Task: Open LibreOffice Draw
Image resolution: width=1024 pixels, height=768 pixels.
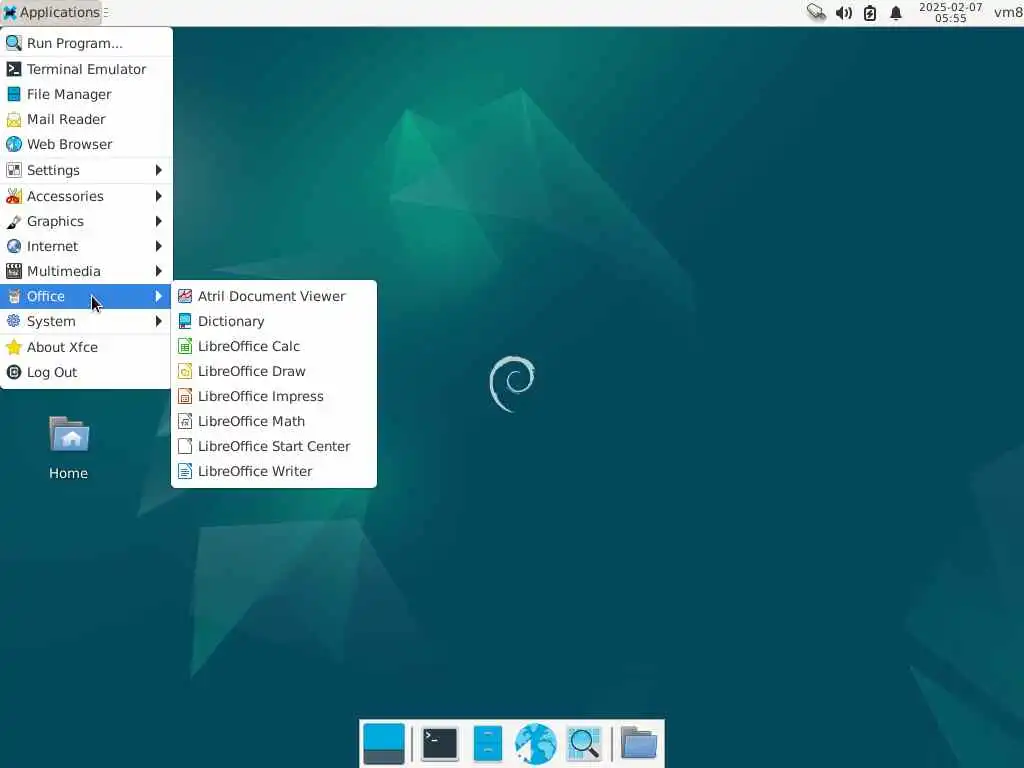Action: [274, 371]
